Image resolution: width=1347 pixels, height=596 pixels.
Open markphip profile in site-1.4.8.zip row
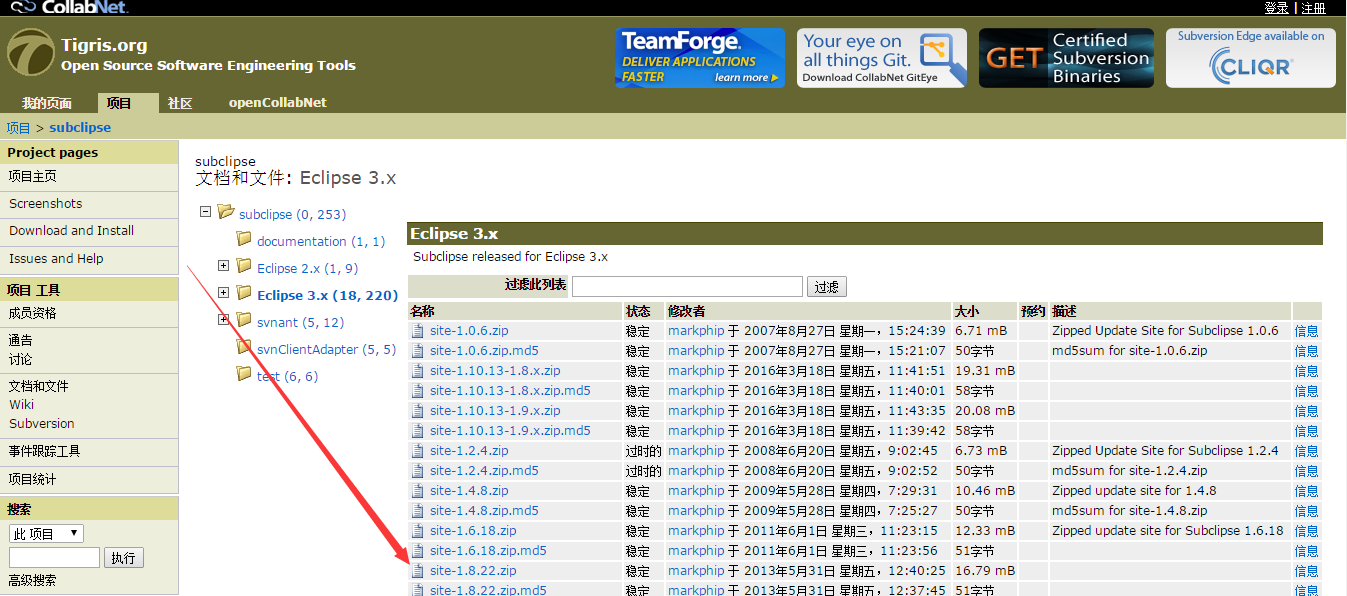point(696,491)
